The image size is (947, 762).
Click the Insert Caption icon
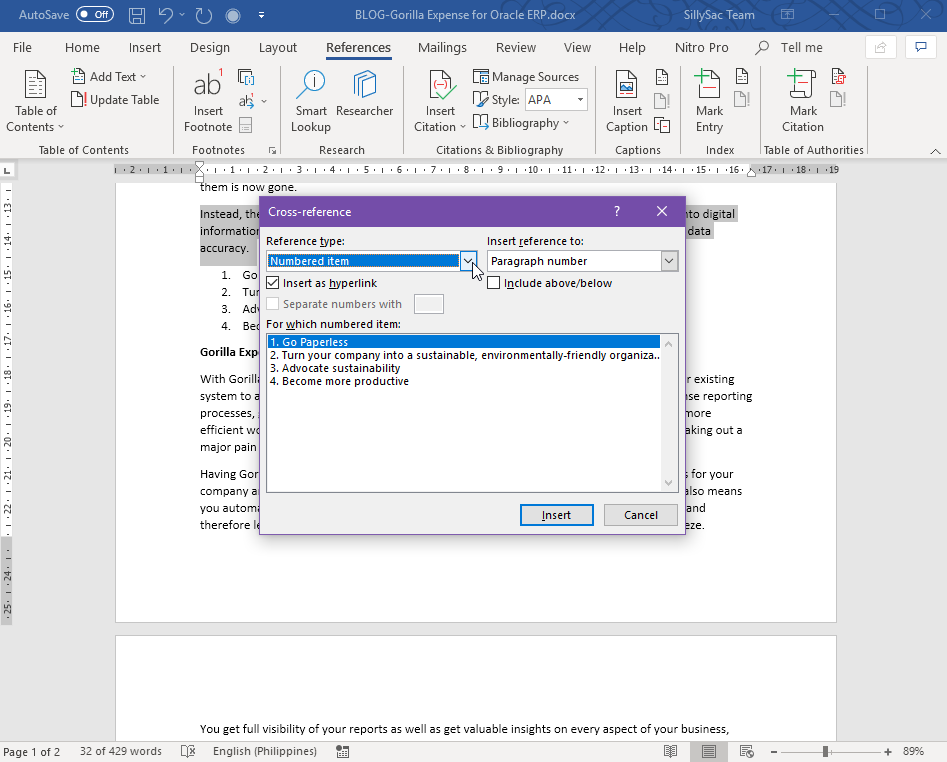pyautogui.click(x=625, y=99)
